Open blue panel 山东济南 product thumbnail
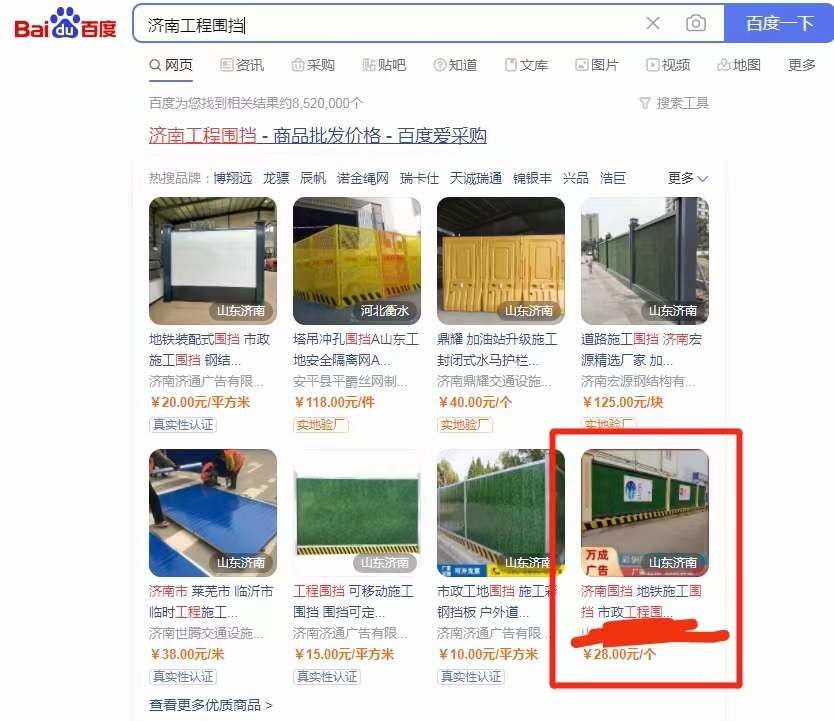 213,513
